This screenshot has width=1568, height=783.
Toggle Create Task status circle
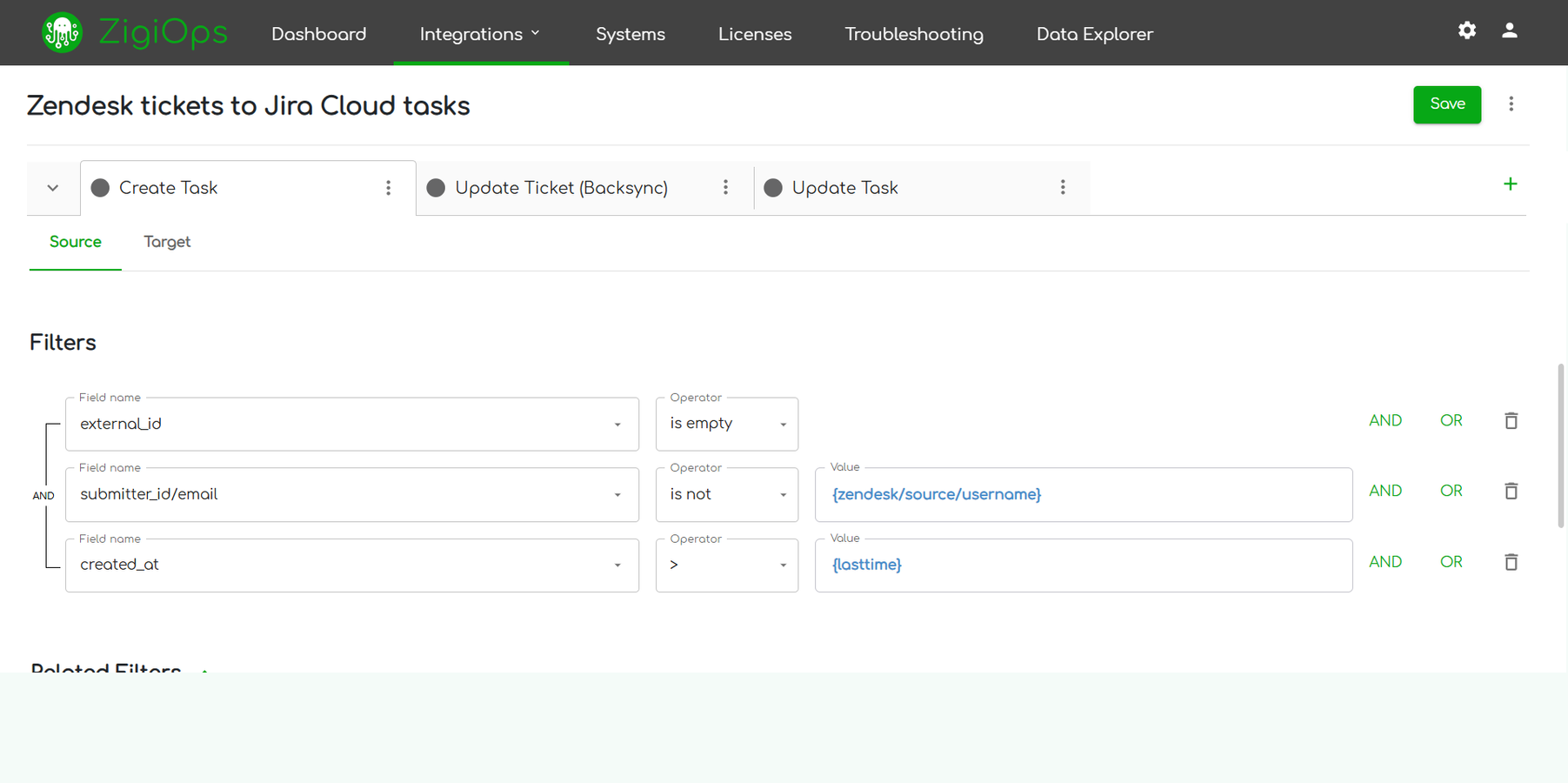click(x=100, y=188)
